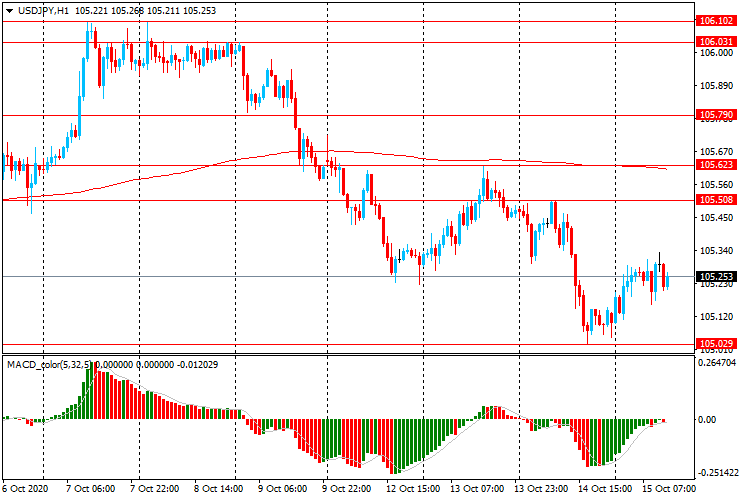Click the 12 Oct 15:00 time axis label
Screen dimensions: 740x500
[x=413, y=488]
